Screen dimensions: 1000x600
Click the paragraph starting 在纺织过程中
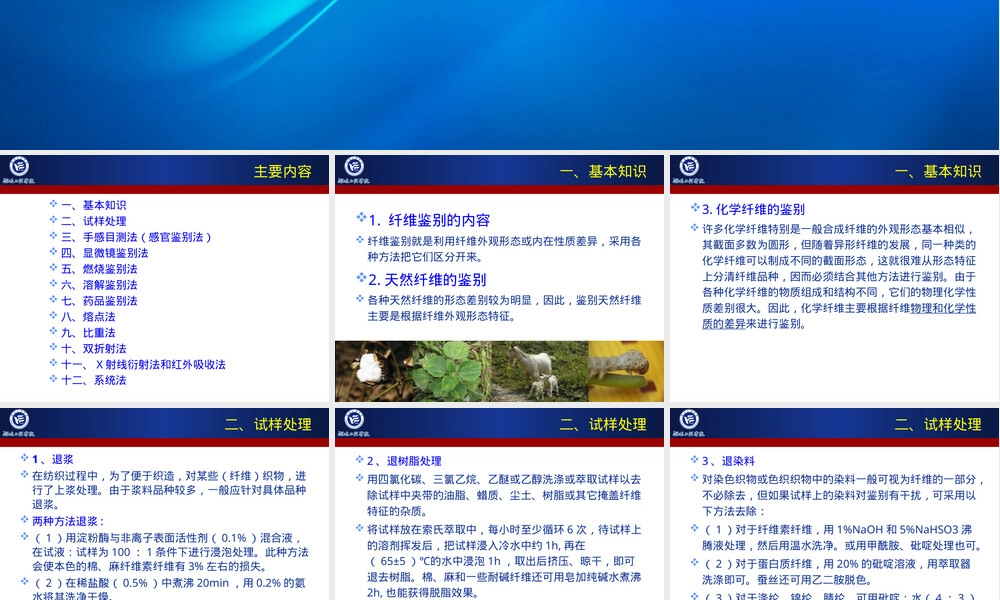coord(170,490)
